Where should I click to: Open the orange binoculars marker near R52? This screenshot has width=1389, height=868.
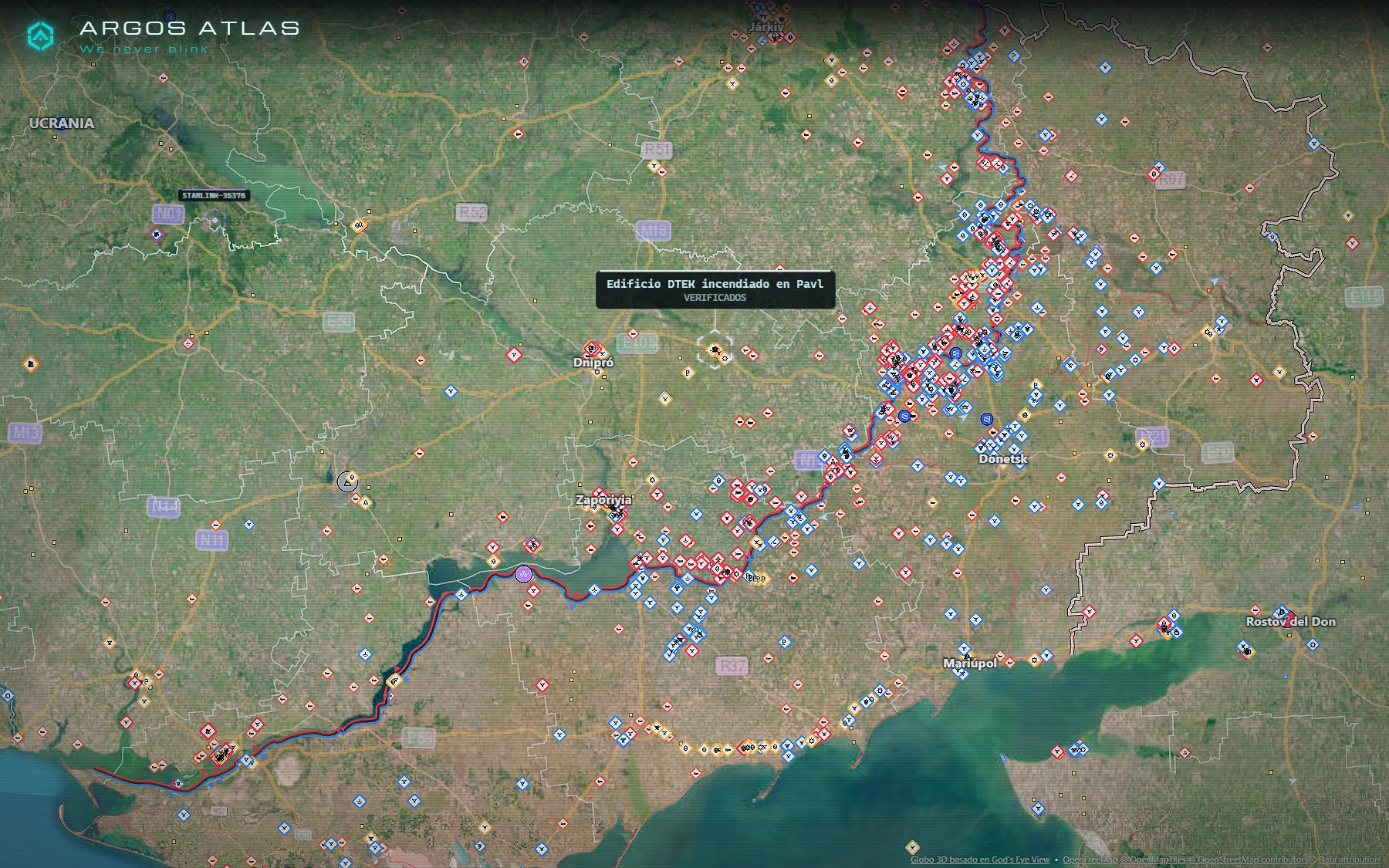[358, 225]
